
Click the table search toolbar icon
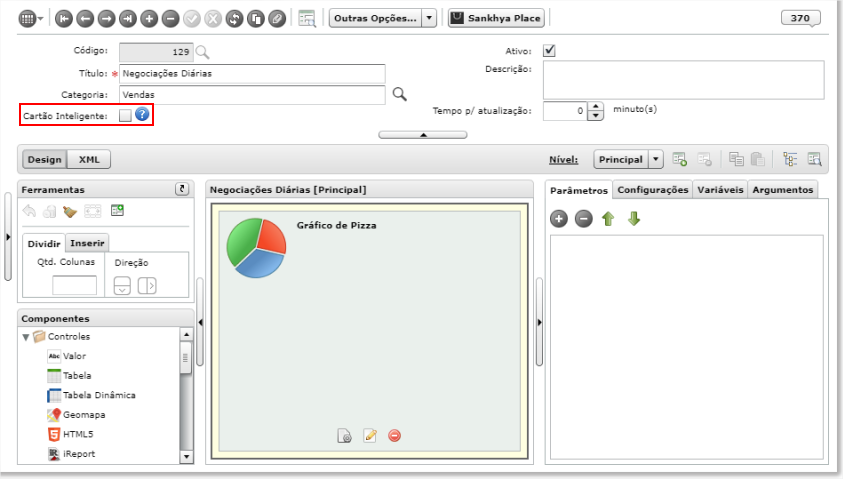307,19
